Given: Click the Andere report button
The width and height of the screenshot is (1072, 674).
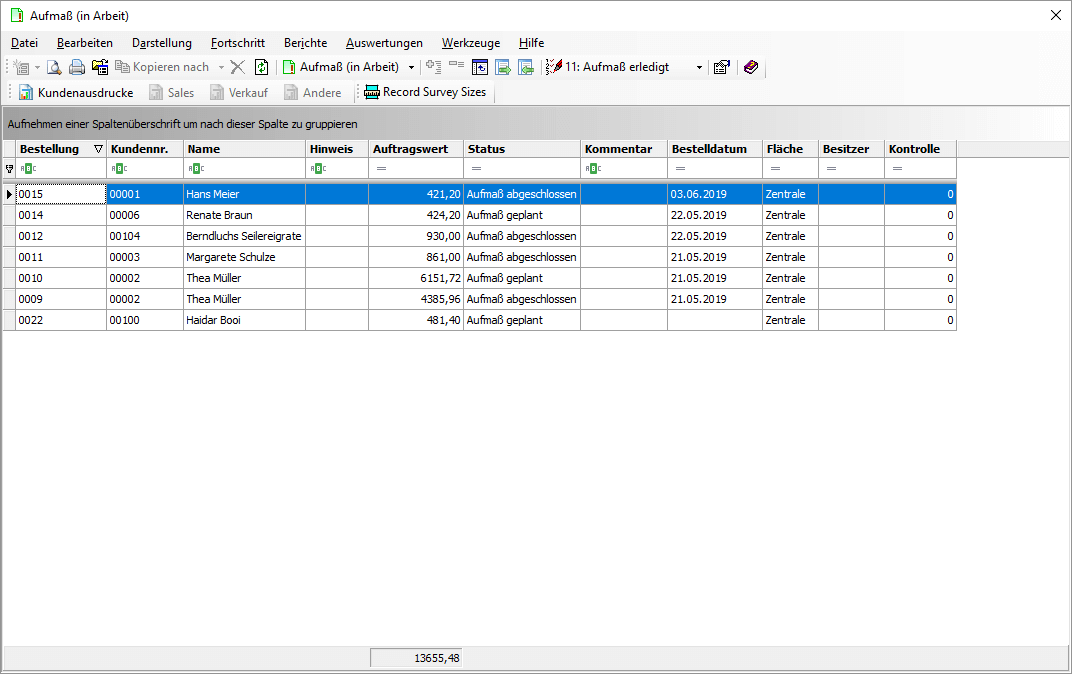Looking at the screenshot, I should [313, 92].
